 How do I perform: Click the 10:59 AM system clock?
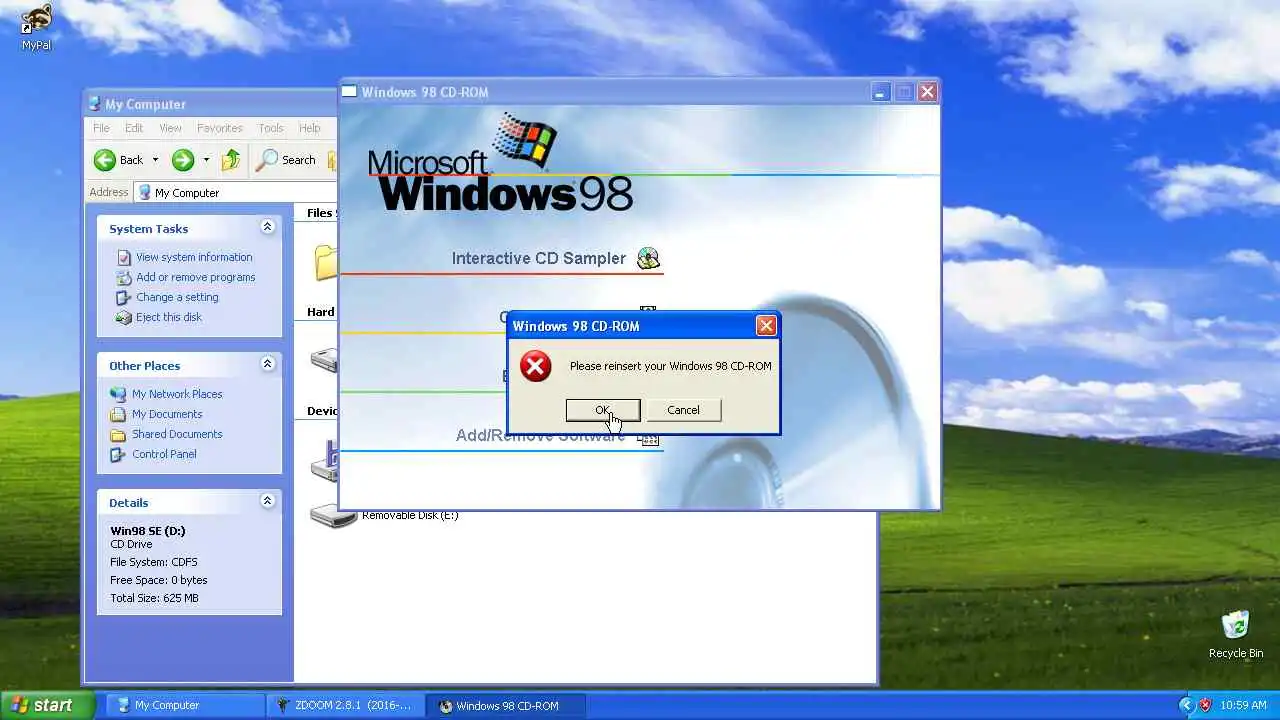[1244, 705]
